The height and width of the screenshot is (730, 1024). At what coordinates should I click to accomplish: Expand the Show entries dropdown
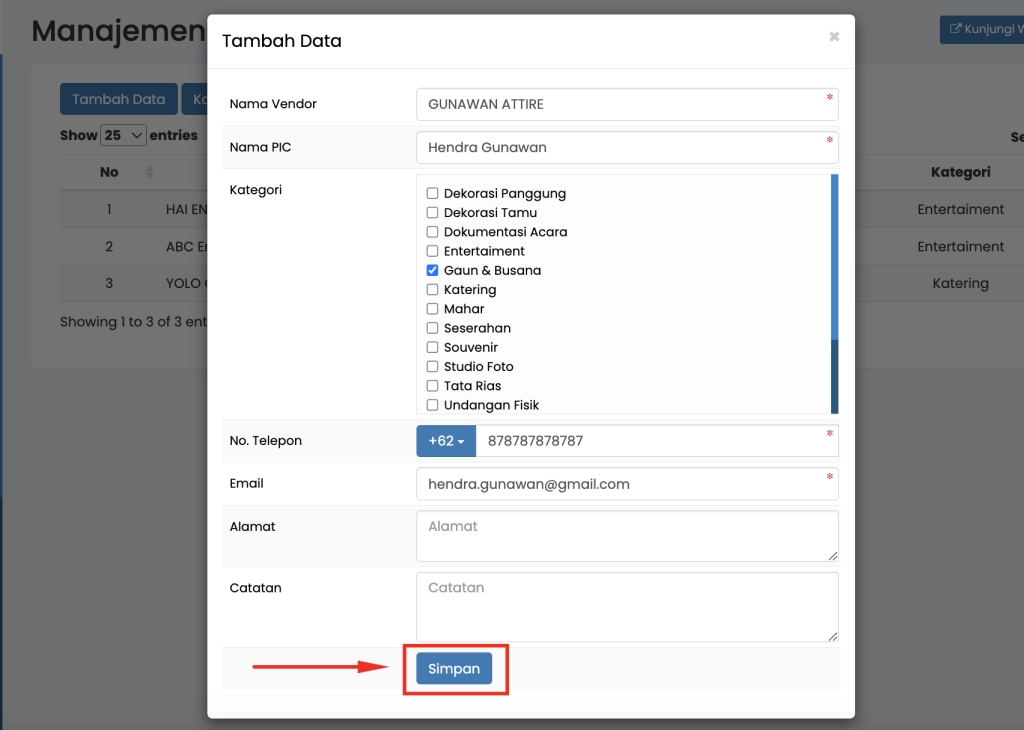click(124, 135)
